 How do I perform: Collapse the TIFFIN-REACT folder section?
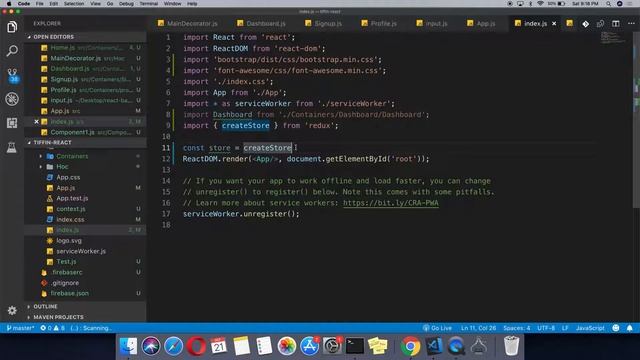click(x=85, y=142)
